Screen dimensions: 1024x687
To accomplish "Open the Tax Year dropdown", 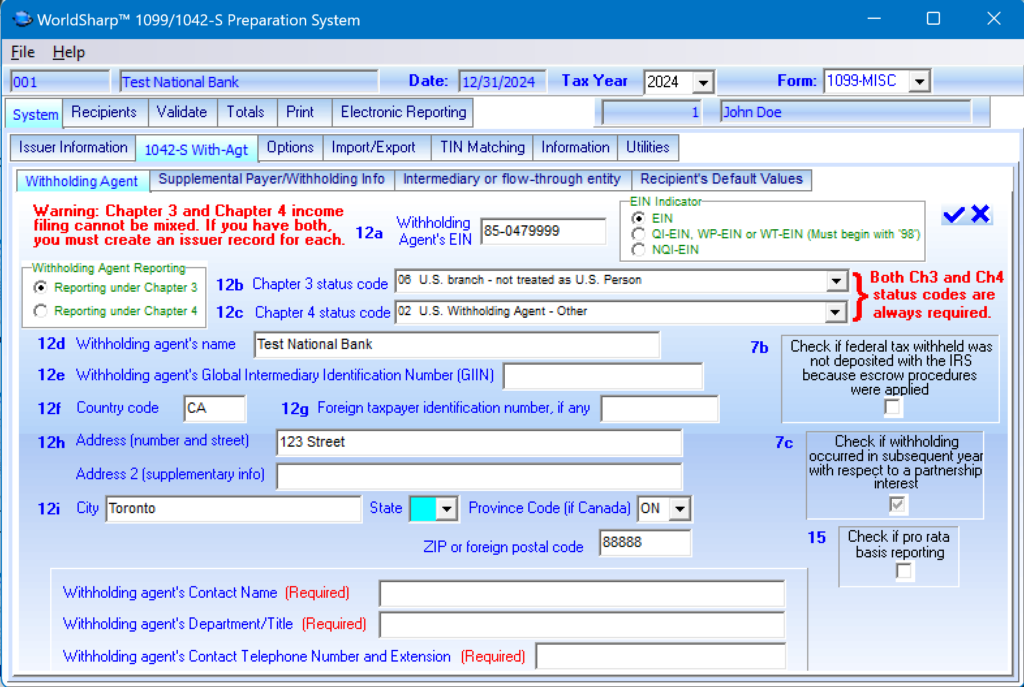I will 703,82.
